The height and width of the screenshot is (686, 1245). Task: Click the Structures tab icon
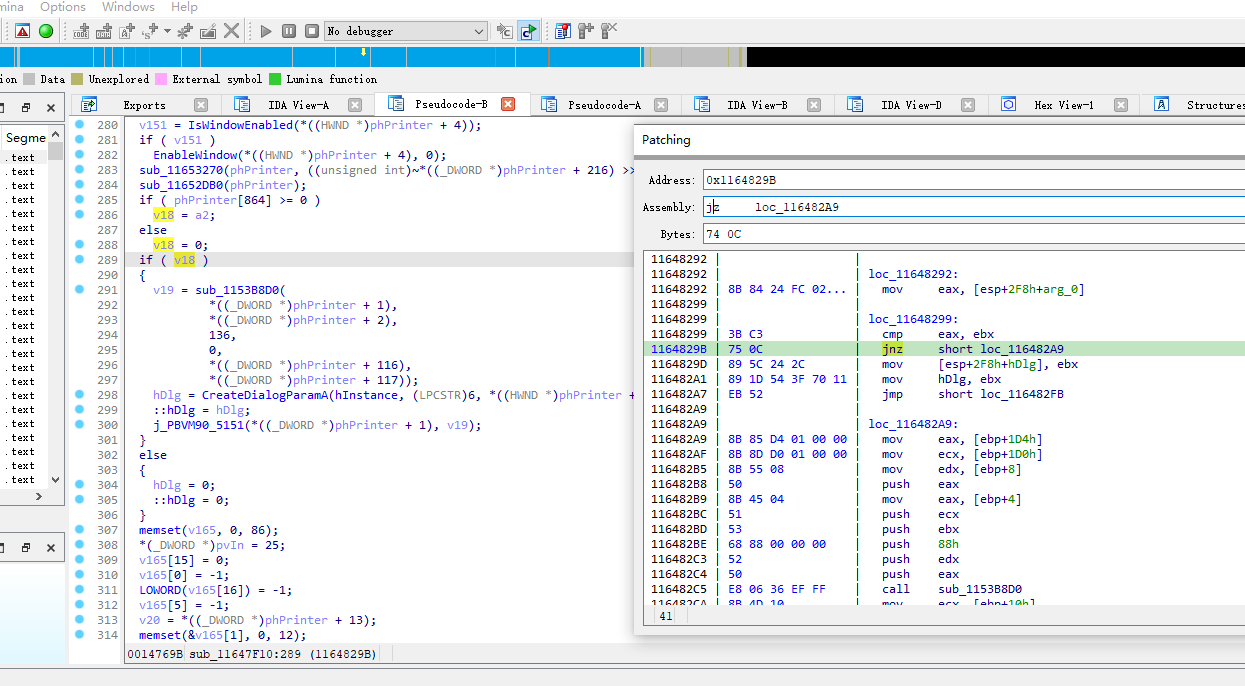[1162, 104]
